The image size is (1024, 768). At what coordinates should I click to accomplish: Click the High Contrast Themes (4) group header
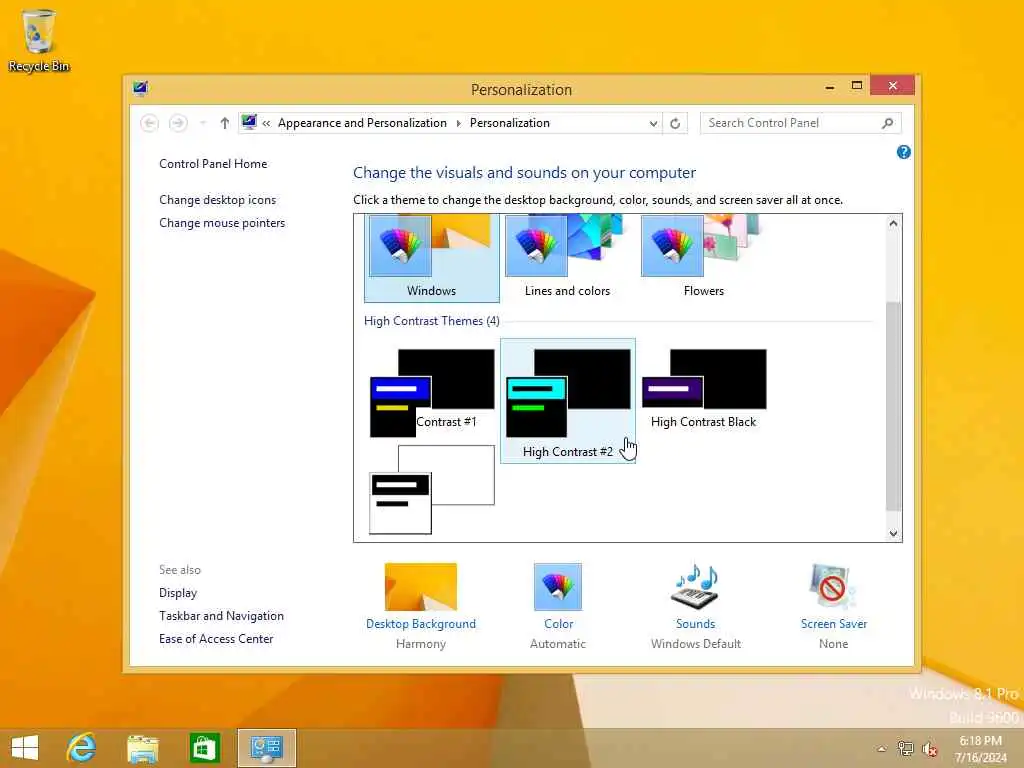point(432,321)
